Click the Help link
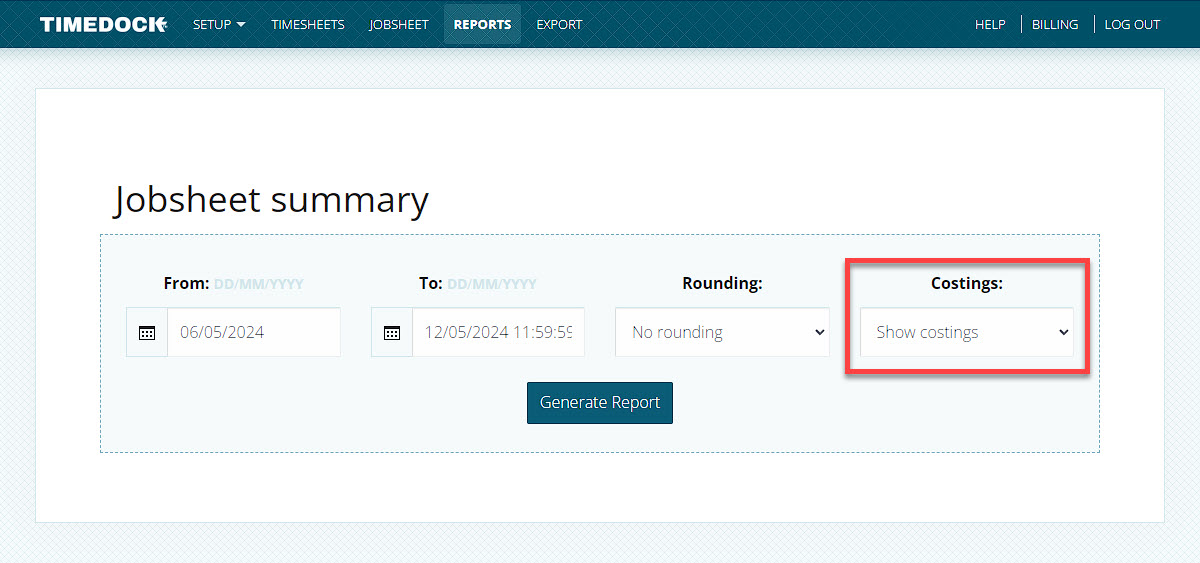The image size is (1200, 563). pos(990,24)
